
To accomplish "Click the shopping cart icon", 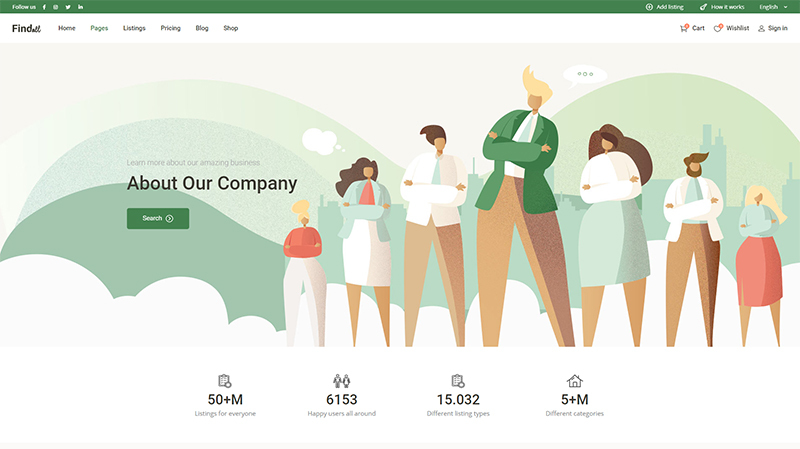I will point(684,28).
